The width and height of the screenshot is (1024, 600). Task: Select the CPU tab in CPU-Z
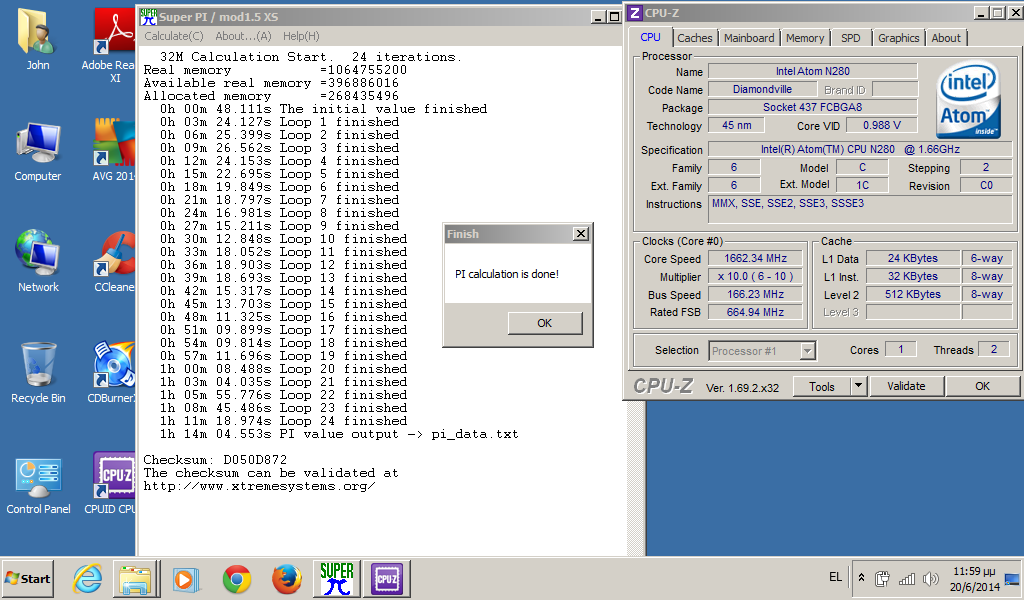point(650,37)
